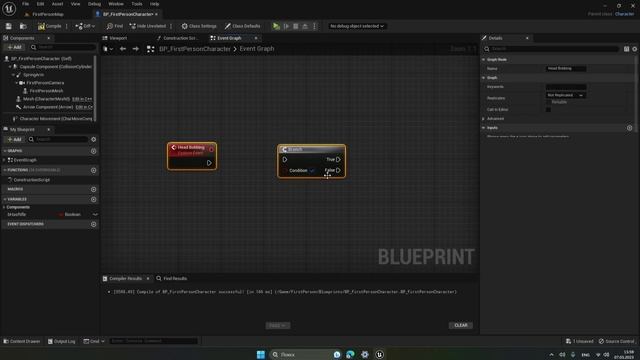640x360 pixels.
Task: Tick the Branch node Condition checkbox
Action: [x=312, y=171]
